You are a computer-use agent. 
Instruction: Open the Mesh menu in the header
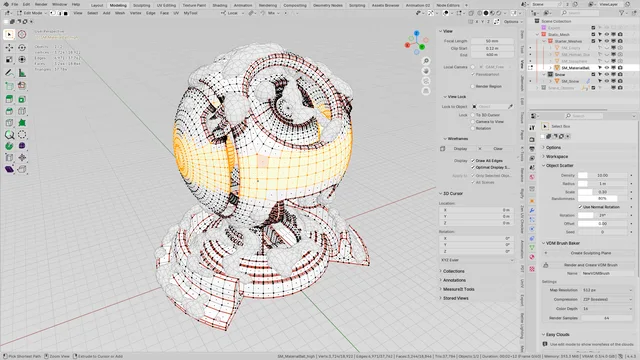(120, 13)
